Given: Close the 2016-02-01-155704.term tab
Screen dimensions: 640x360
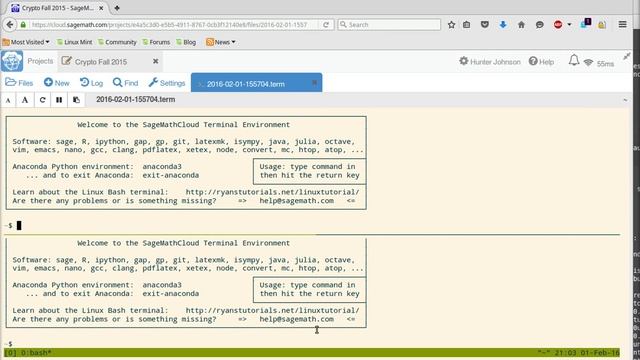Looking at the screenshot, I should coord(314,83).
